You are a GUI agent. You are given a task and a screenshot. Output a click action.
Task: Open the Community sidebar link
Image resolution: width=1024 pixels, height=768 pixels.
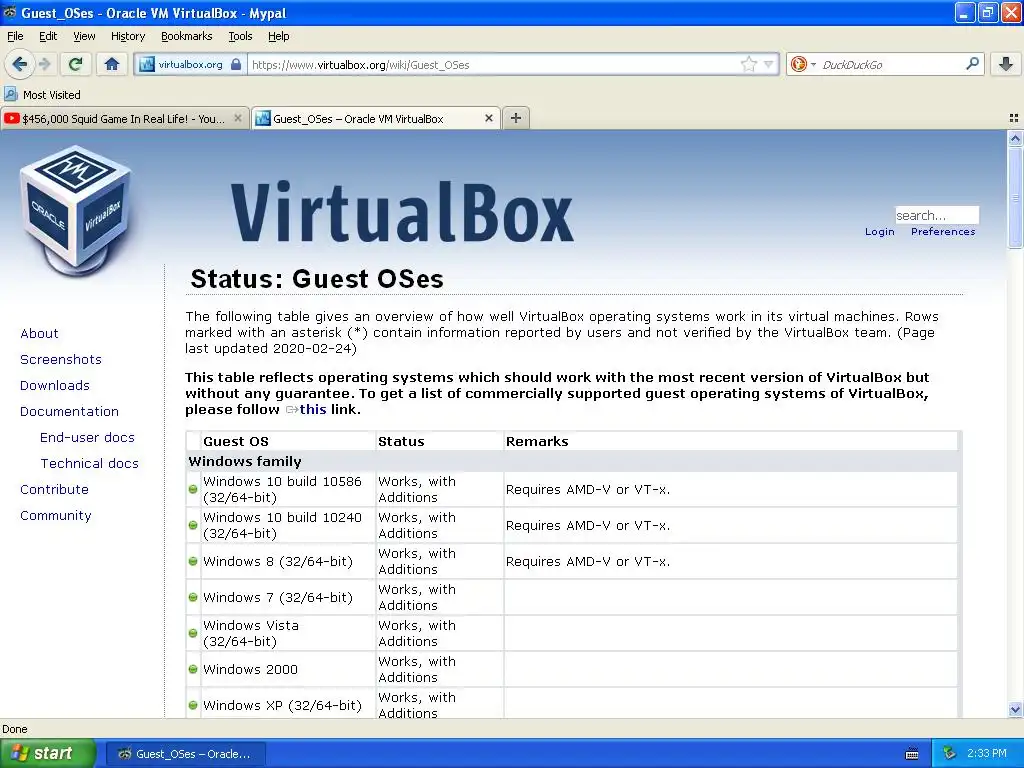coord(56,515)
